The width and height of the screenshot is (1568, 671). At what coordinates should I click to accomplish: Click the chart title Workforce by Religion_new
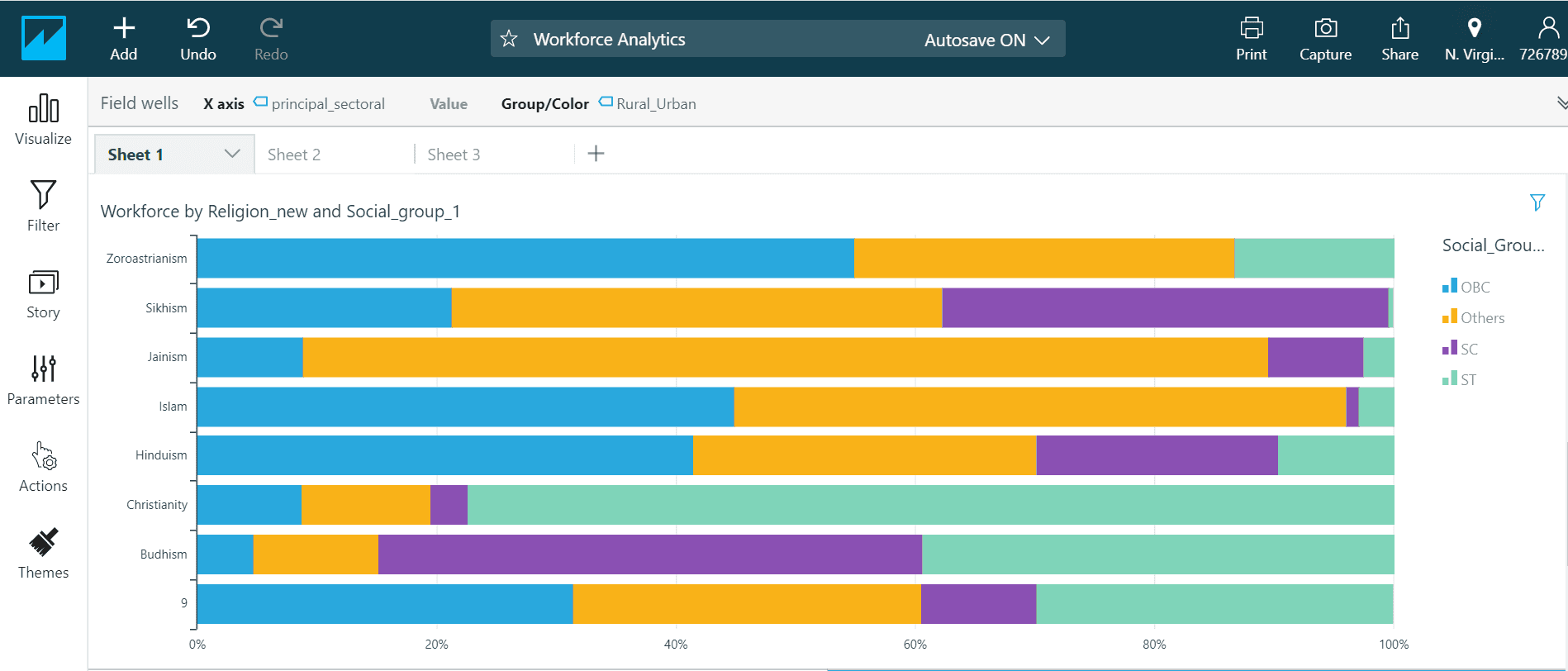click(280, 212)
